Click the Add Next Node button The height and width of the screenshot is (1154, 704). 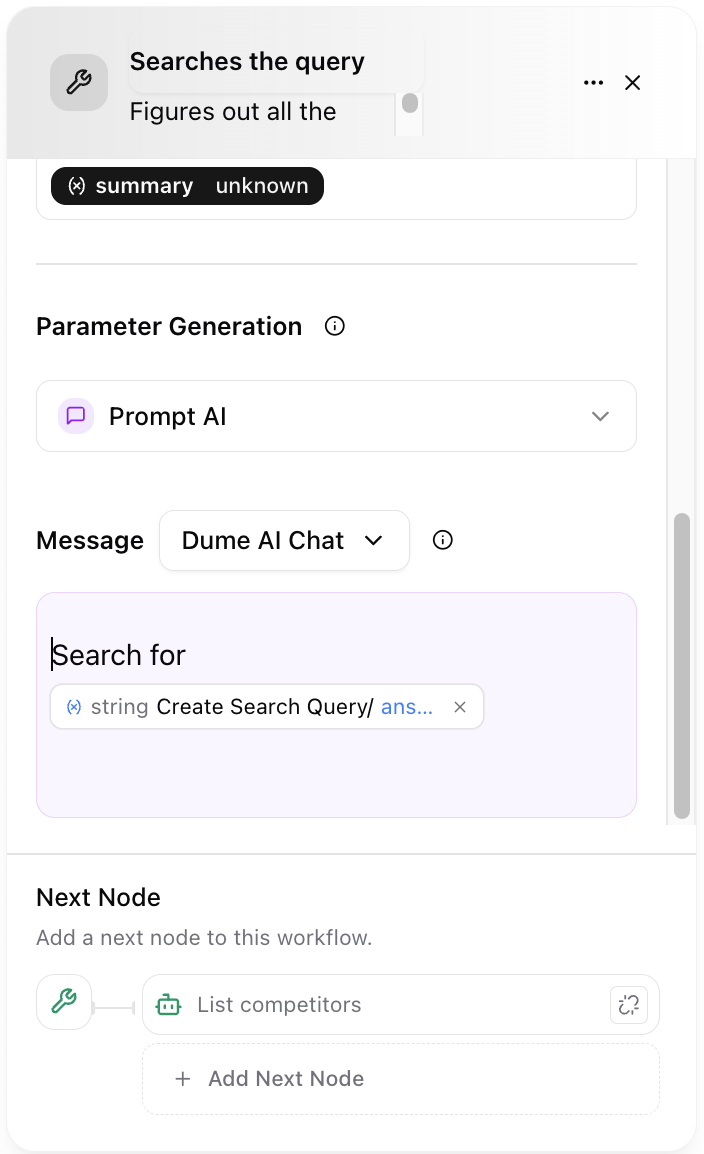[400, 1079]
